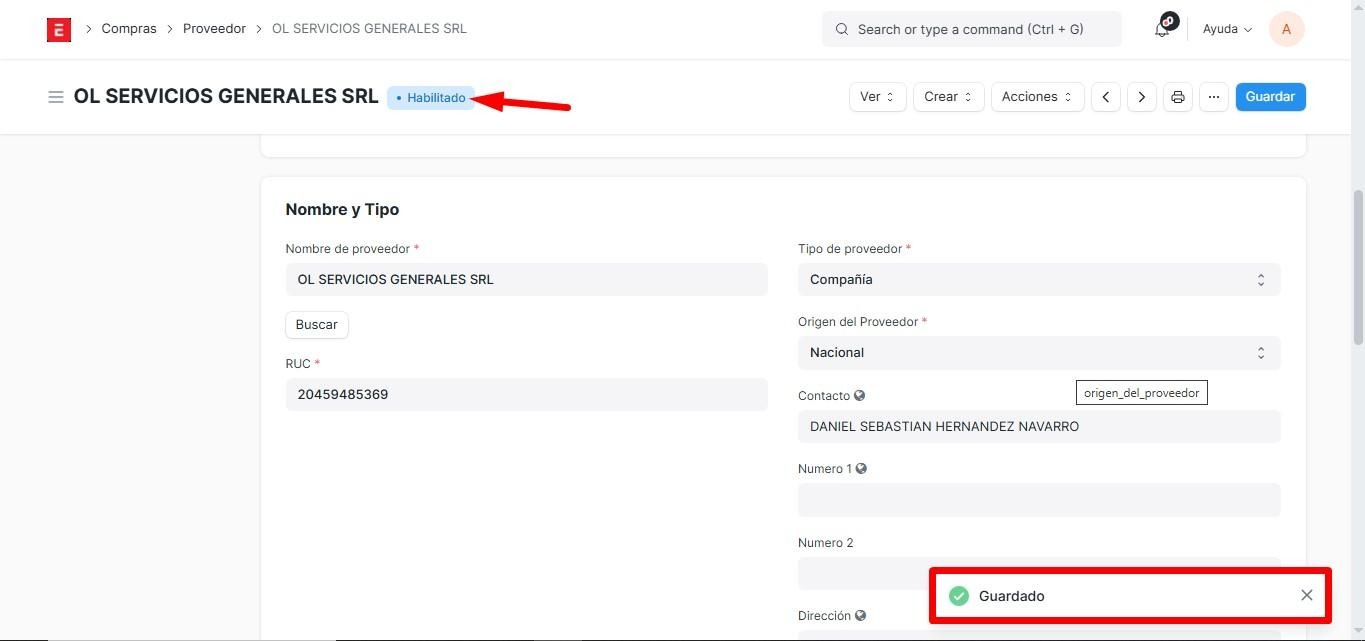
Task: Click the red ERPNext home logo
Action: [59, 30]
